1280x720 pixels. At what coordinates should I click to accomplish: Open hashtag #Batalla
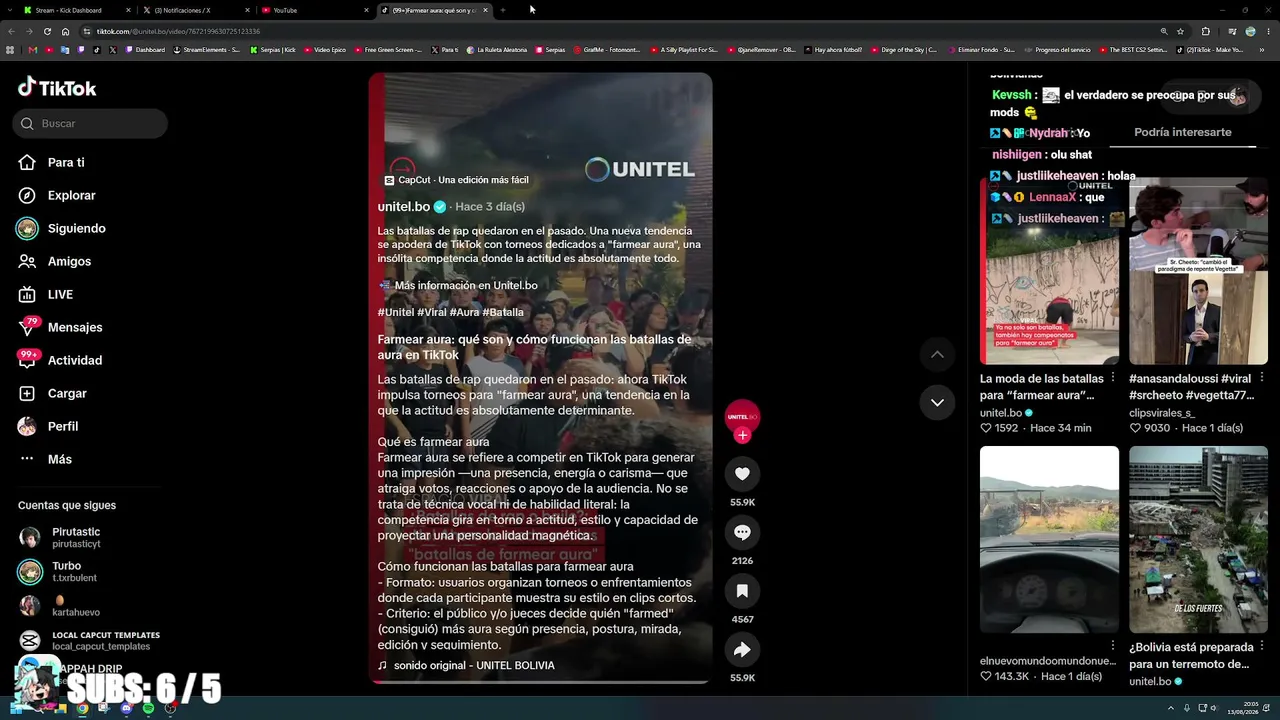coord(503,312)
